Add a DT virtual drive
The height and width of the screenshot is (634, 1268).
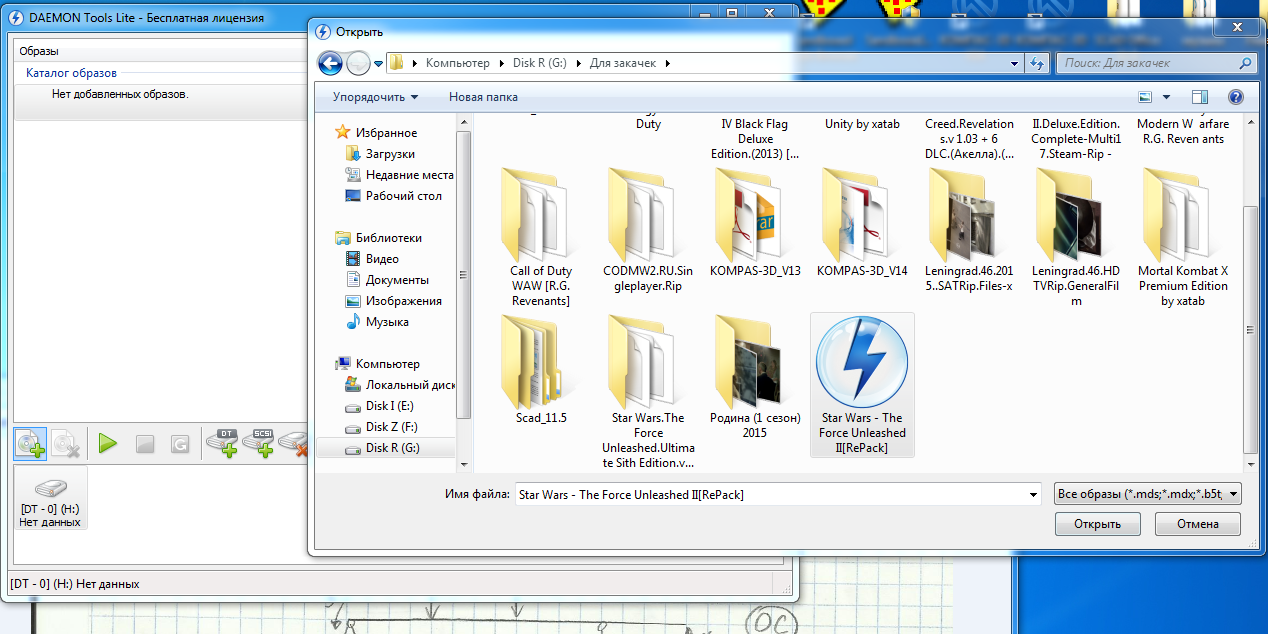point(221,444)
